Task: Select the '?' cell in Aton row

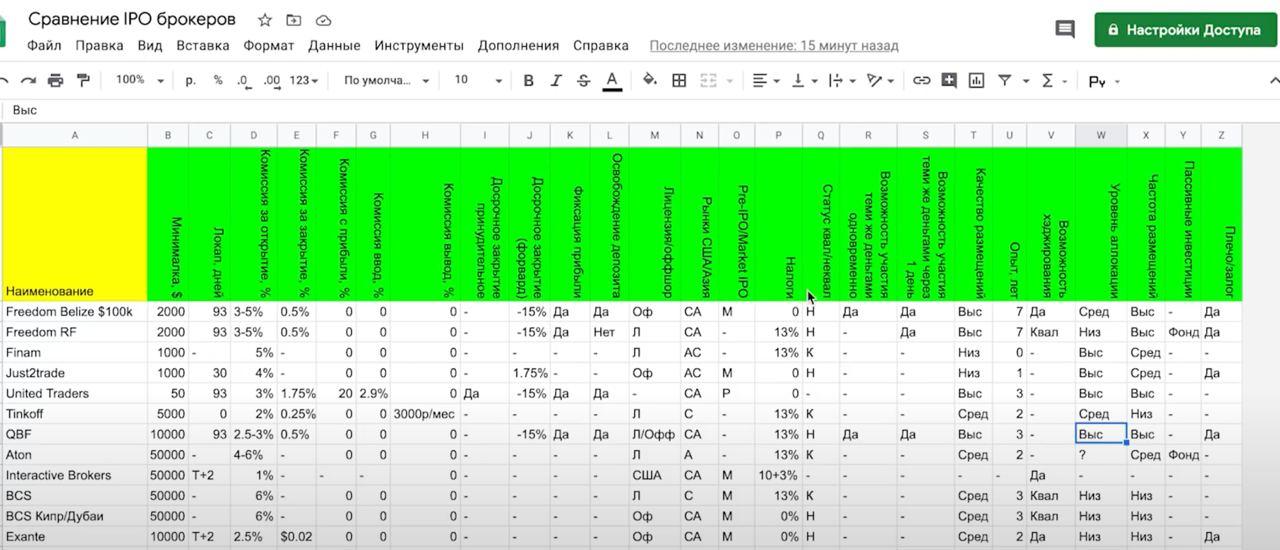Action: 1101,455
